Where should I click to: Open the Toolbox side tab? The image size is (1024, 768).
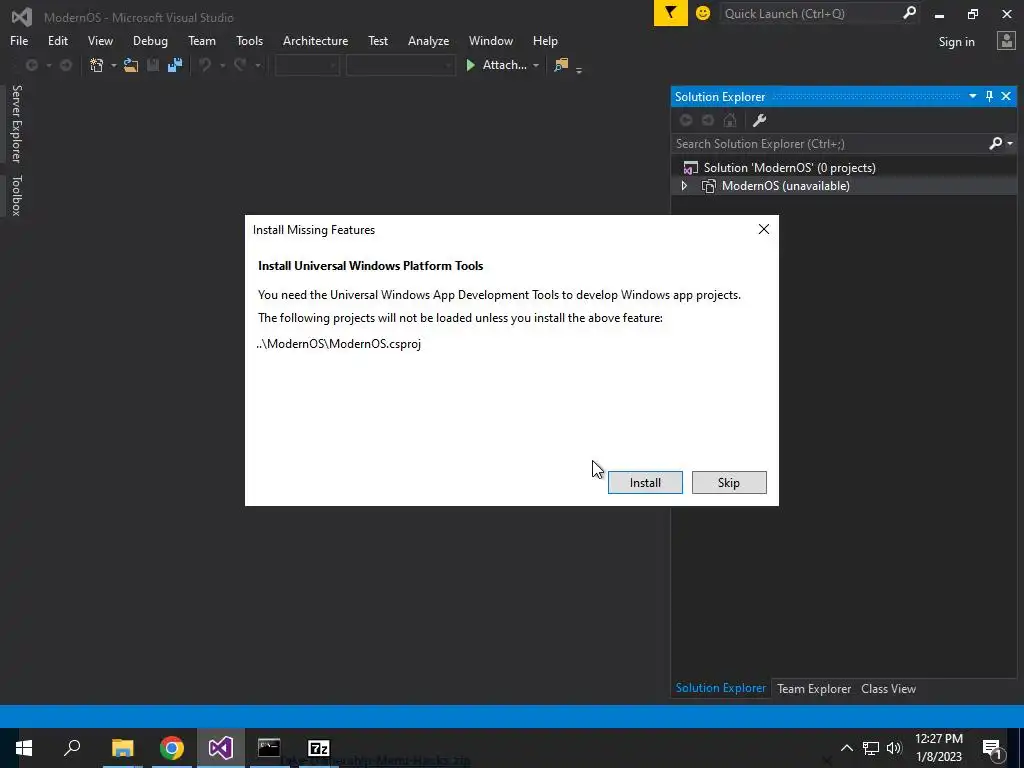tap(16, 195)
